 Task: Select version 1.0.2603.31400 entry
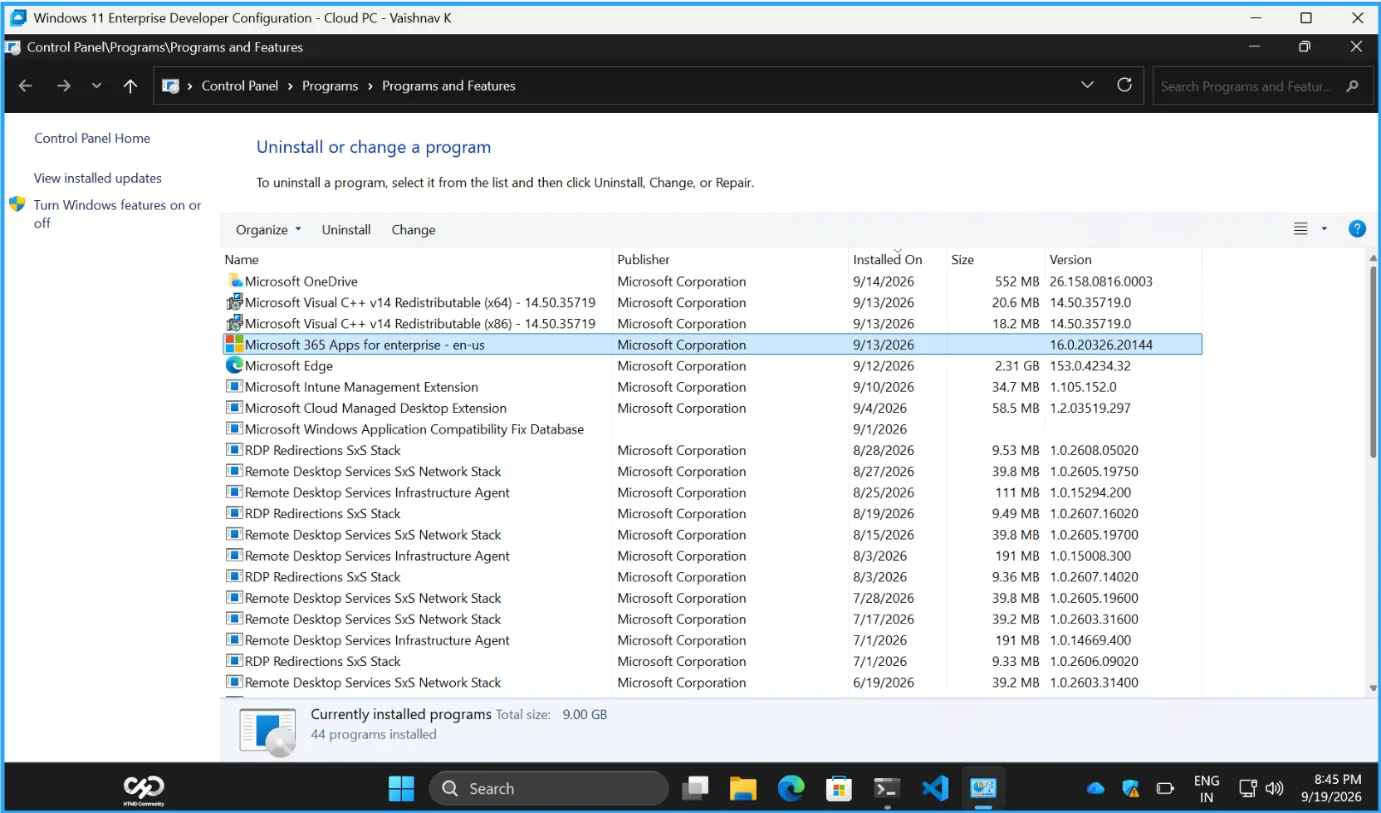point(712,682)
